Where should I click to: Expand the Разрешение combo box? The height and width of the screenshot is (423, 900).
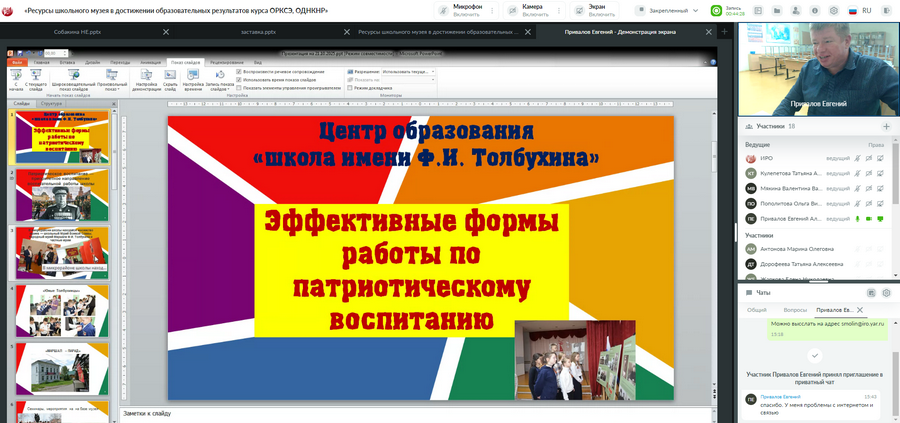click(x=433, y=72)
